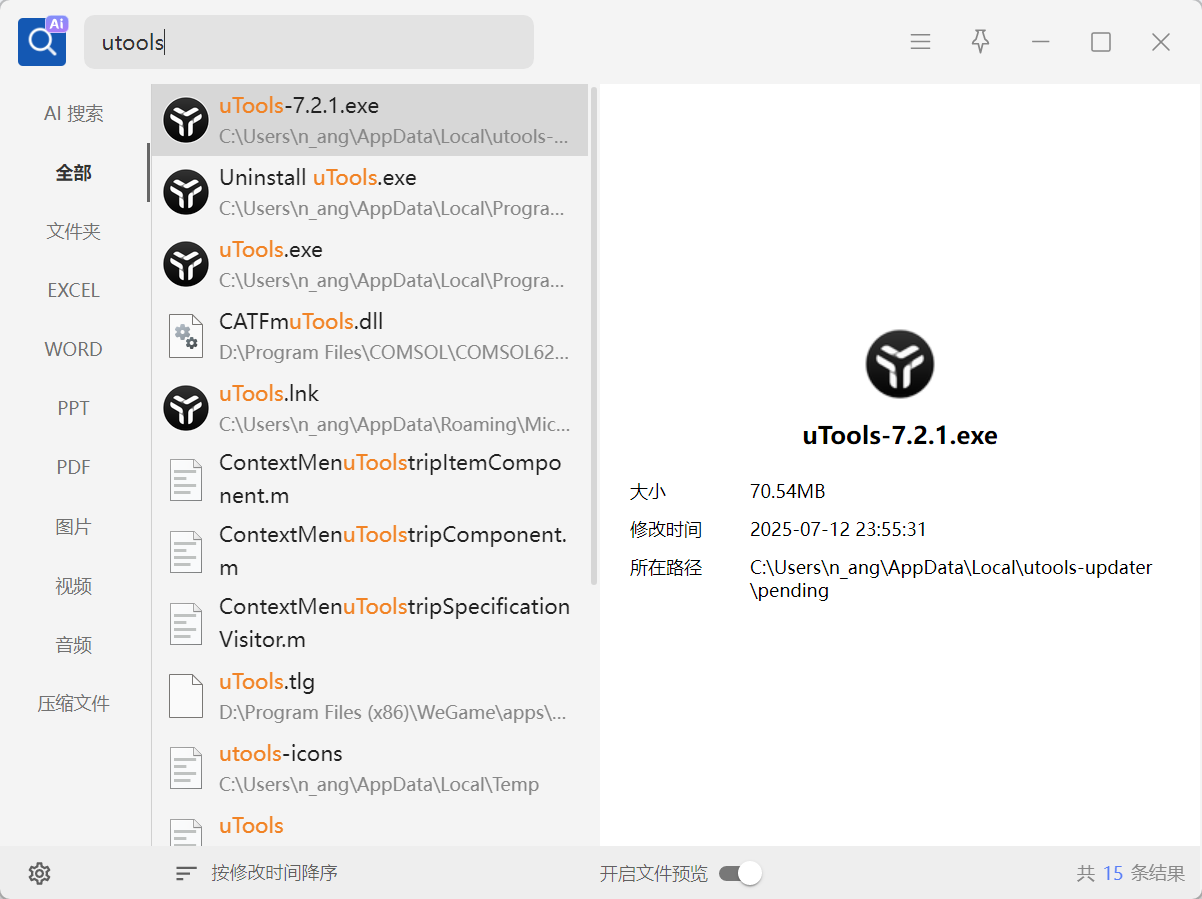Toggle the 开启文件预览 switch off
Image resolution: width=1202 pixels, height=899 pixels.
(740, 873)
